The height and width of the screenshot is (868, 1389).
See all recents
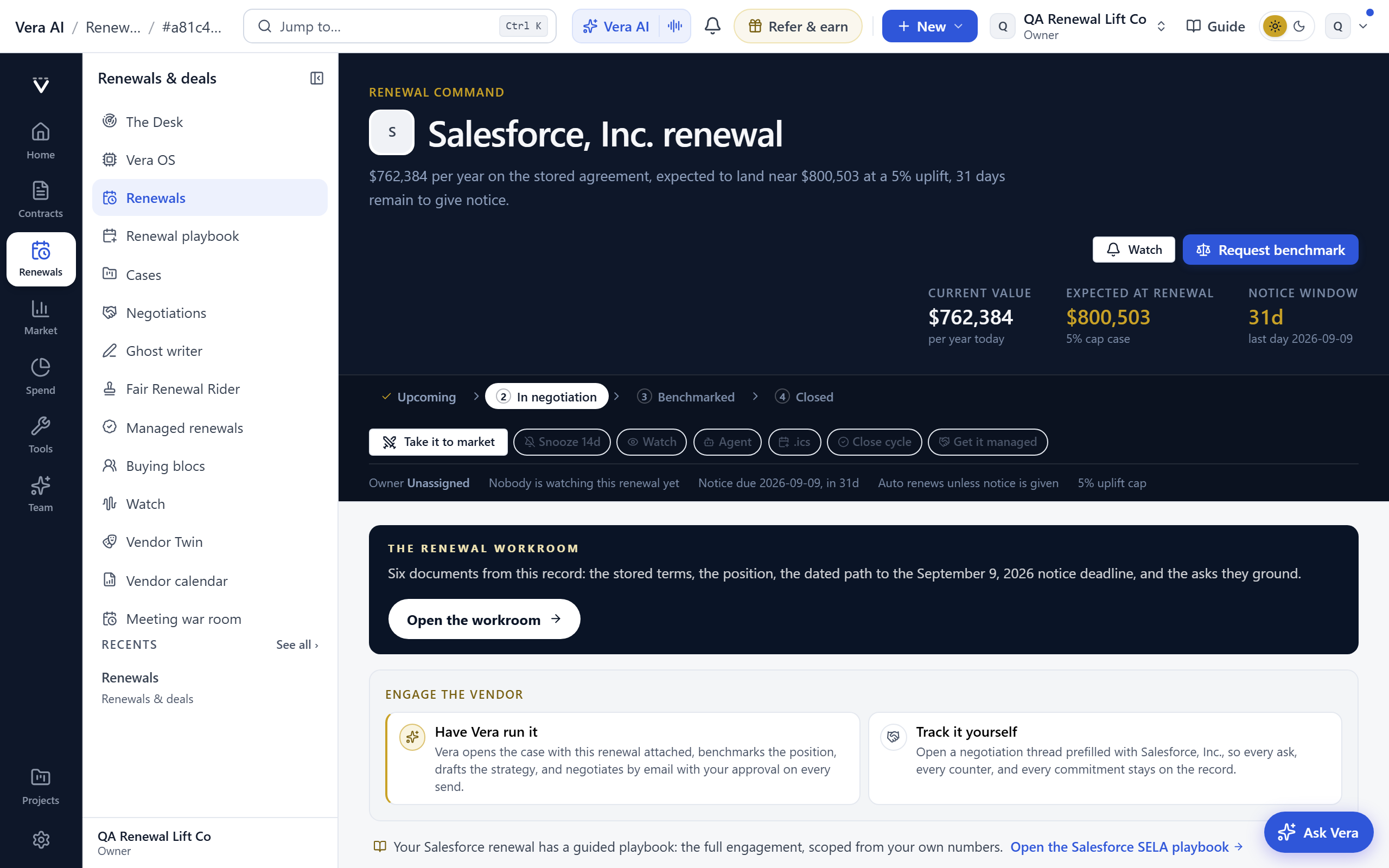pos(297,644)
